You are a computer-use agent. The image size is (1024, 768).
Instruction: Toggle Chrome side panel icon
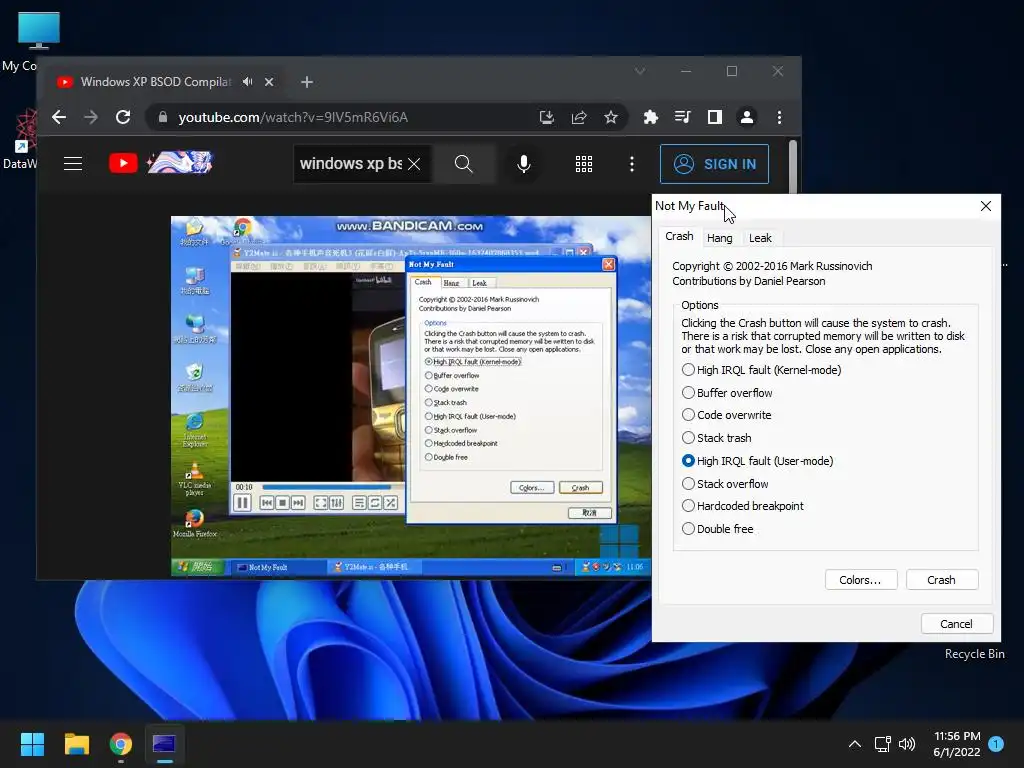714,117
